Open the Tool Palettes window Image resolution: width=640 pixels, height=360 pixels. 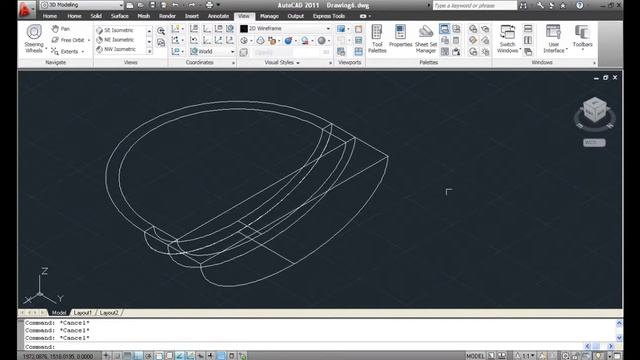[x=377, y=38]
